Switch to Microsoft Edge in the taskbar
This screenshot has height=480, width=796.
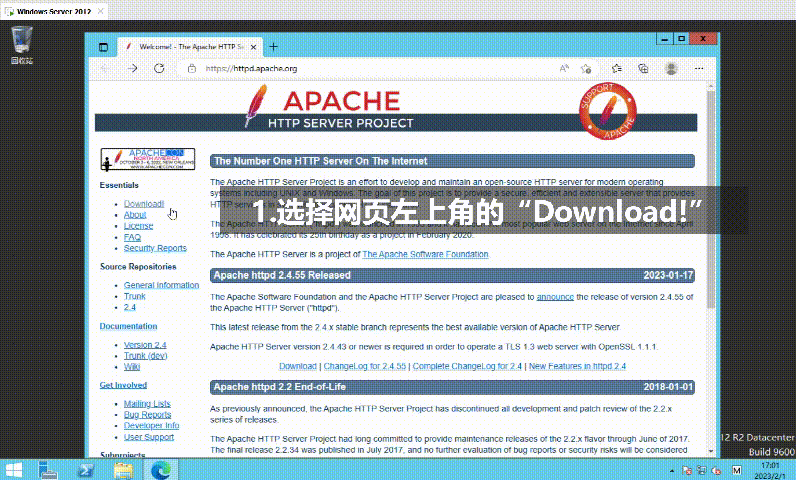click(x=161, y=470)
